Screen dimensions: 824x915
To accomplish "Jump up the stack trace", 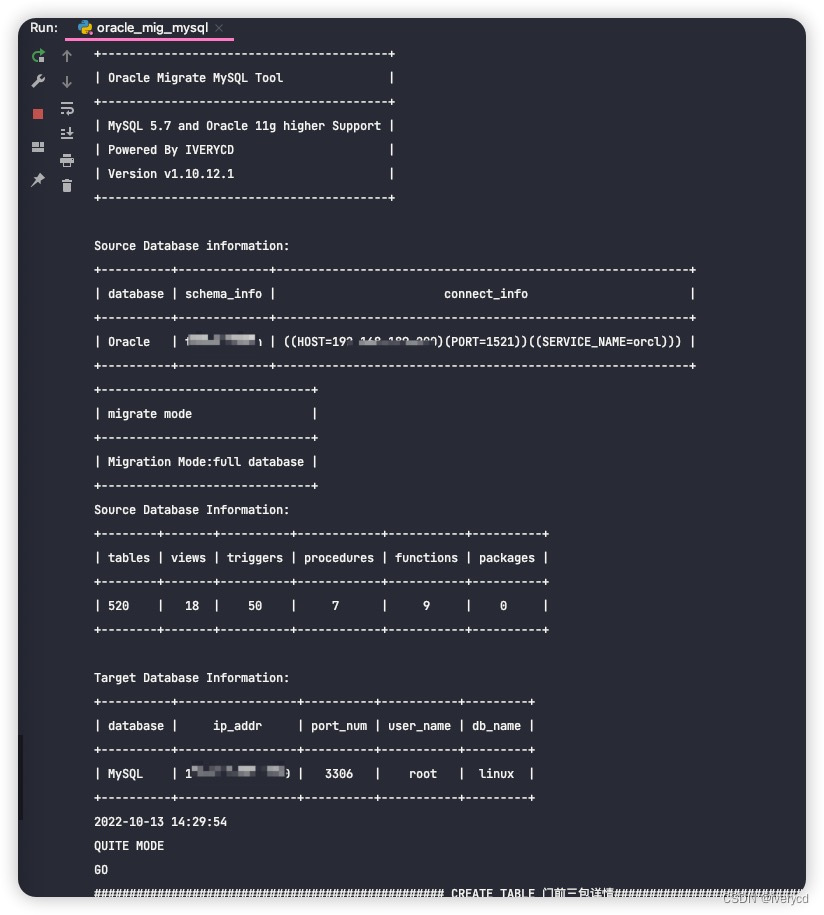I will pos(67,56).
